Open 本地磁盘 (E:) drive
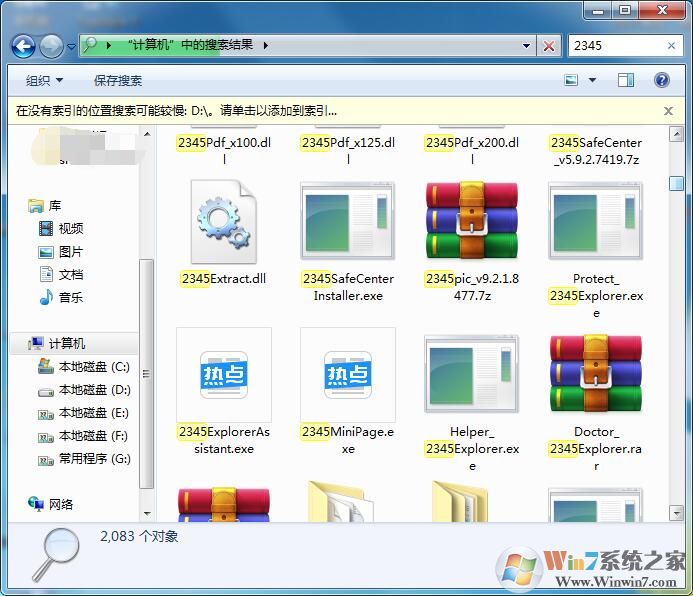The image size is (693, 596). [x=83, y=413]
